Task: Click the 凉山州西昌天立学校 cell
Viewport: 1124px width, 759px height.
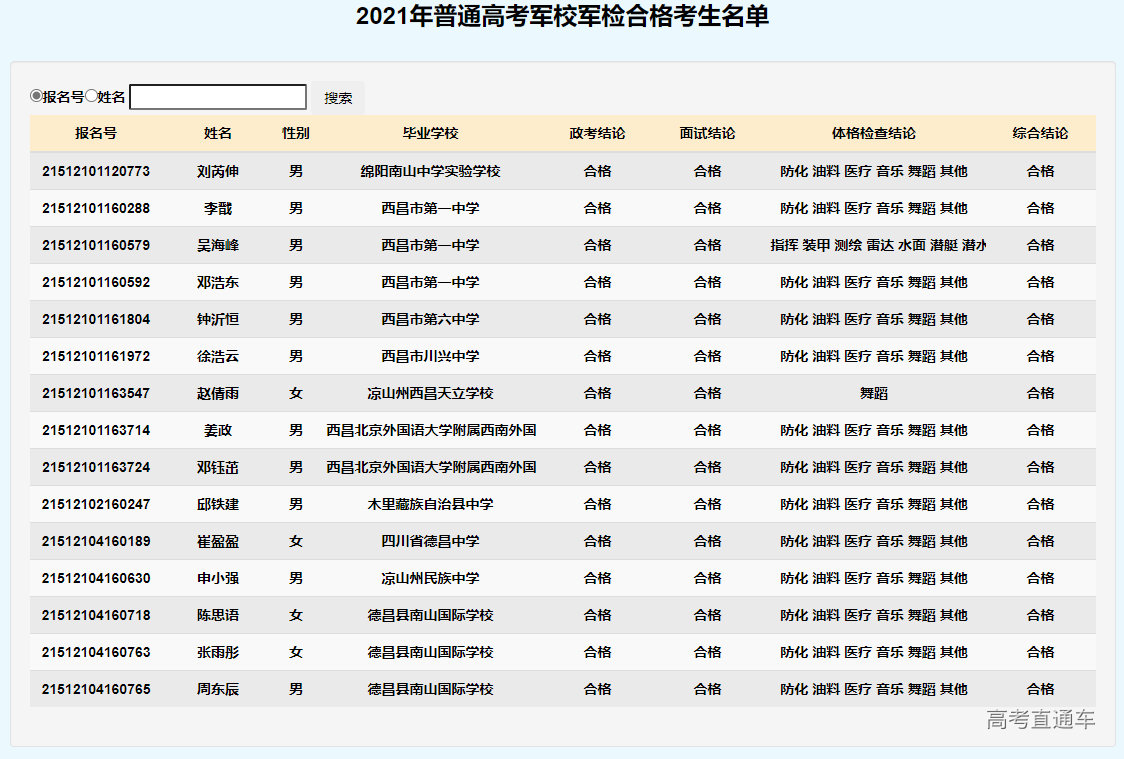Action: pos(430,393)
